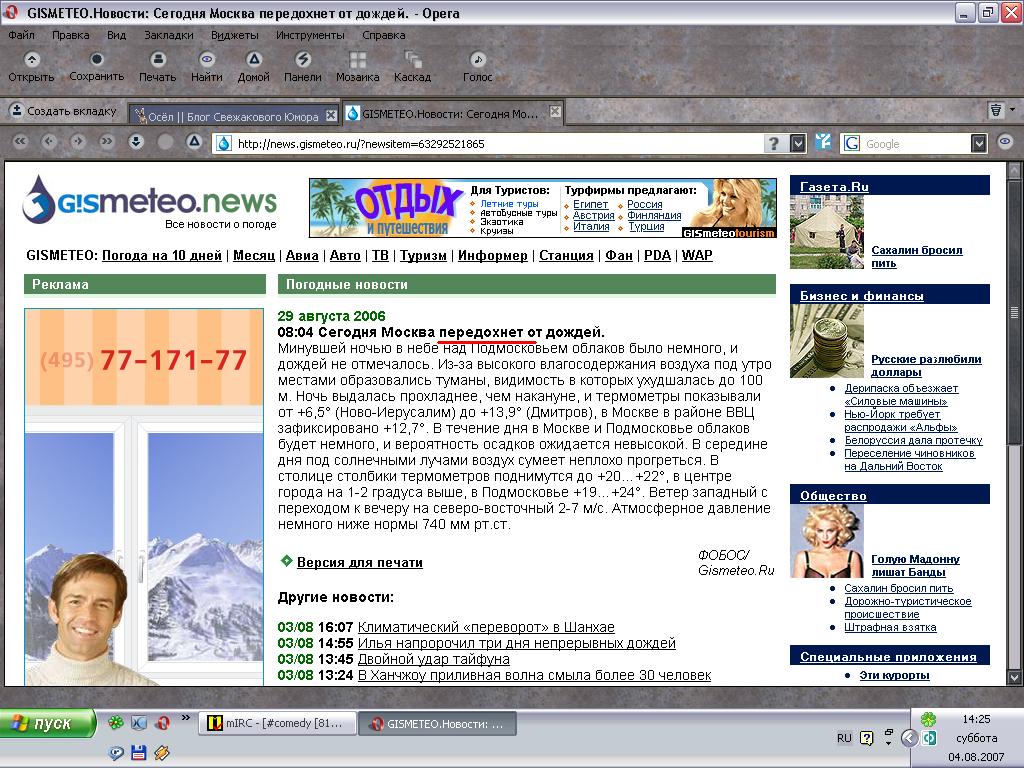Image resolution: width=1024 pixels, height=768 pixels.
Task: Tile windows with the Мозаика icon
Action: pyautogui.click(x=357, y=66)
